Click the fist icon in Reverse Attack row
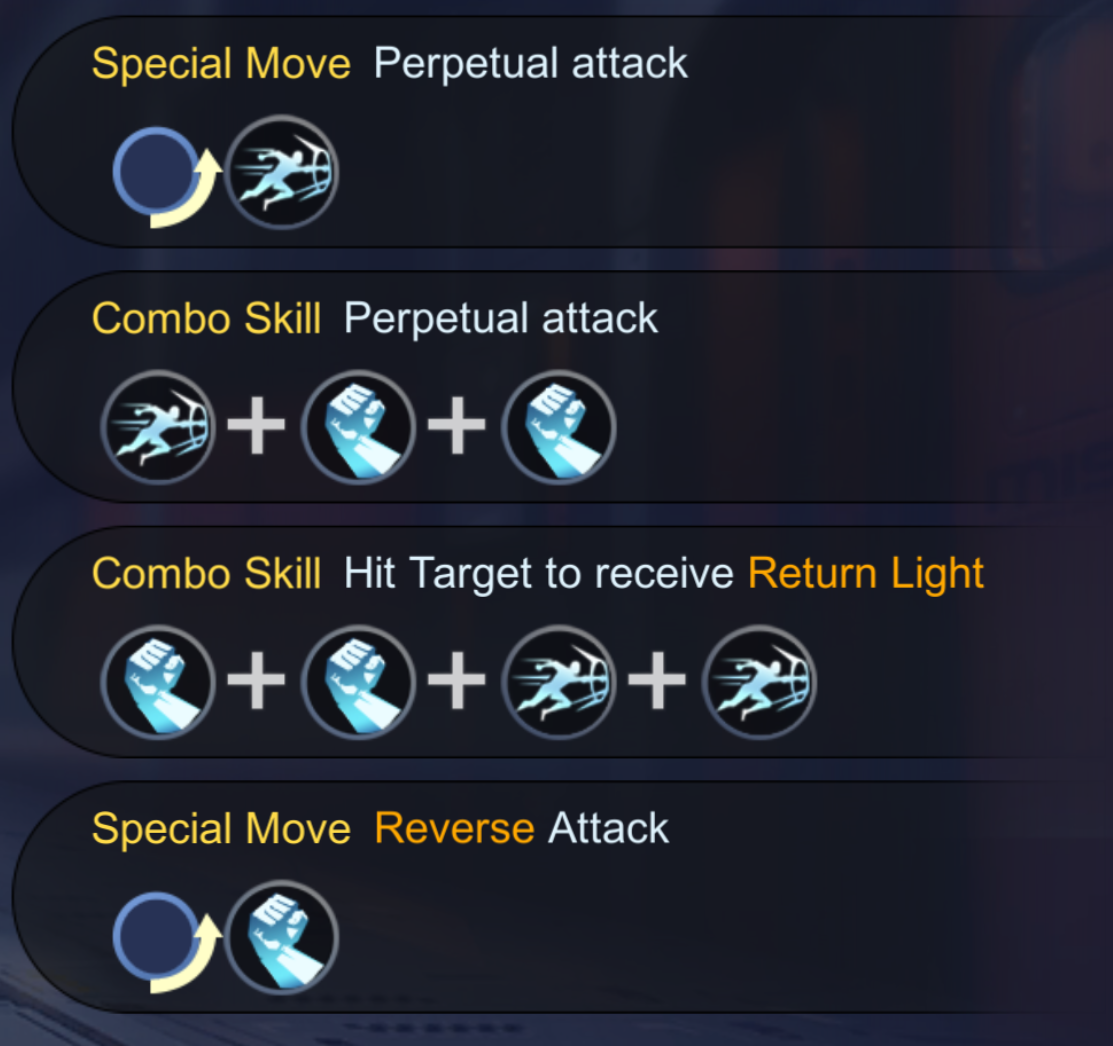The image size is (1113, 1046). click(281, 937)
